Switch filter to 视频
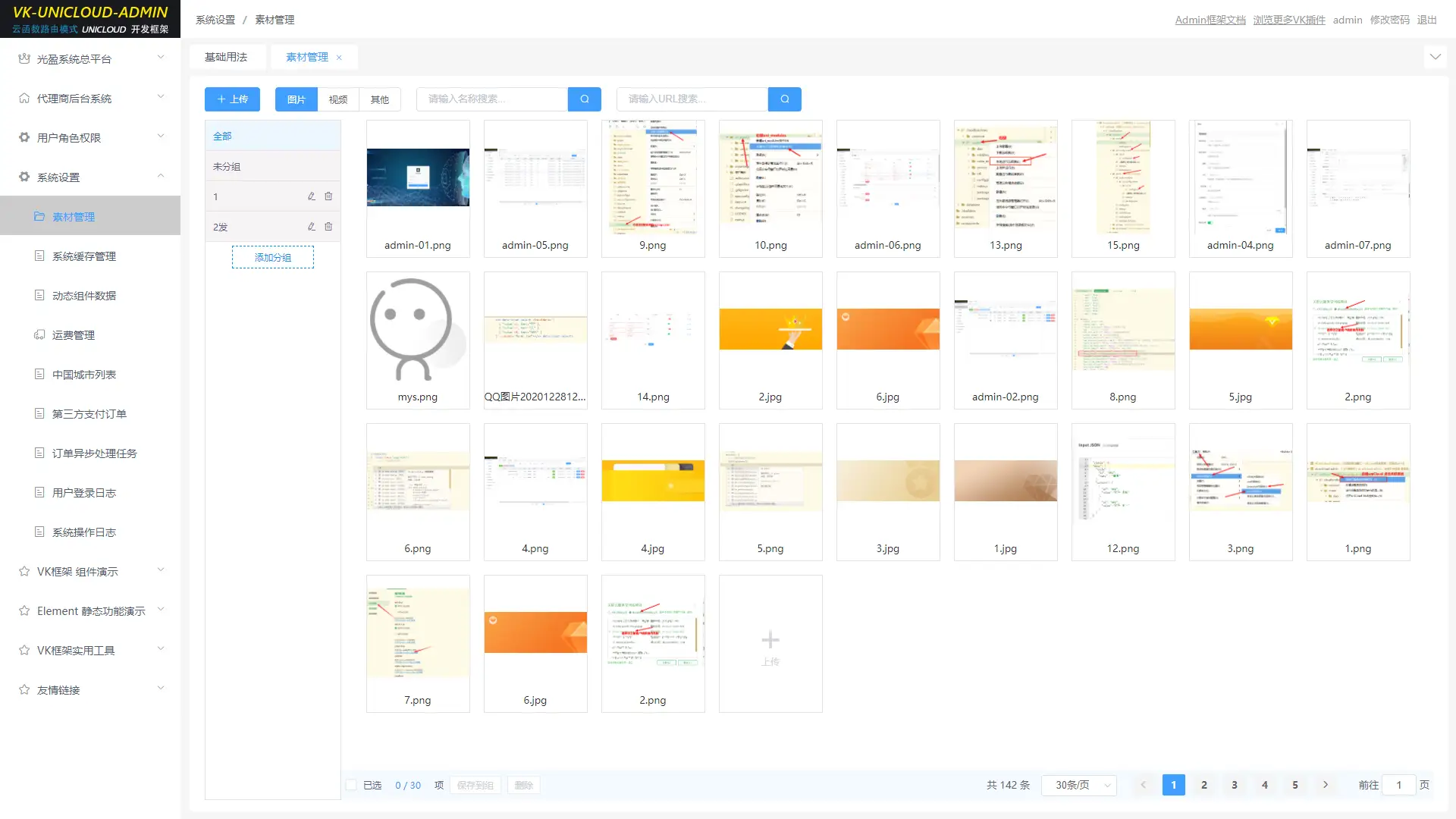1456x819 pixels. [x=337, y=99]
